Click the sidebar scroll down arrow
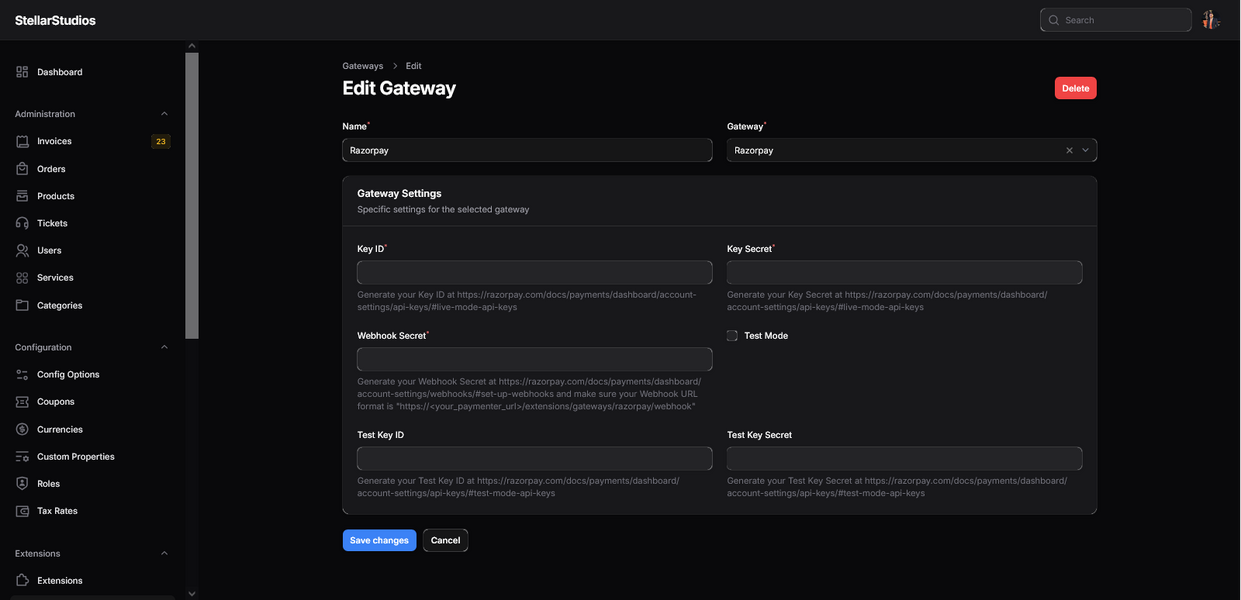The width and height of the screenshot is (1241, 600). (192, 594)
